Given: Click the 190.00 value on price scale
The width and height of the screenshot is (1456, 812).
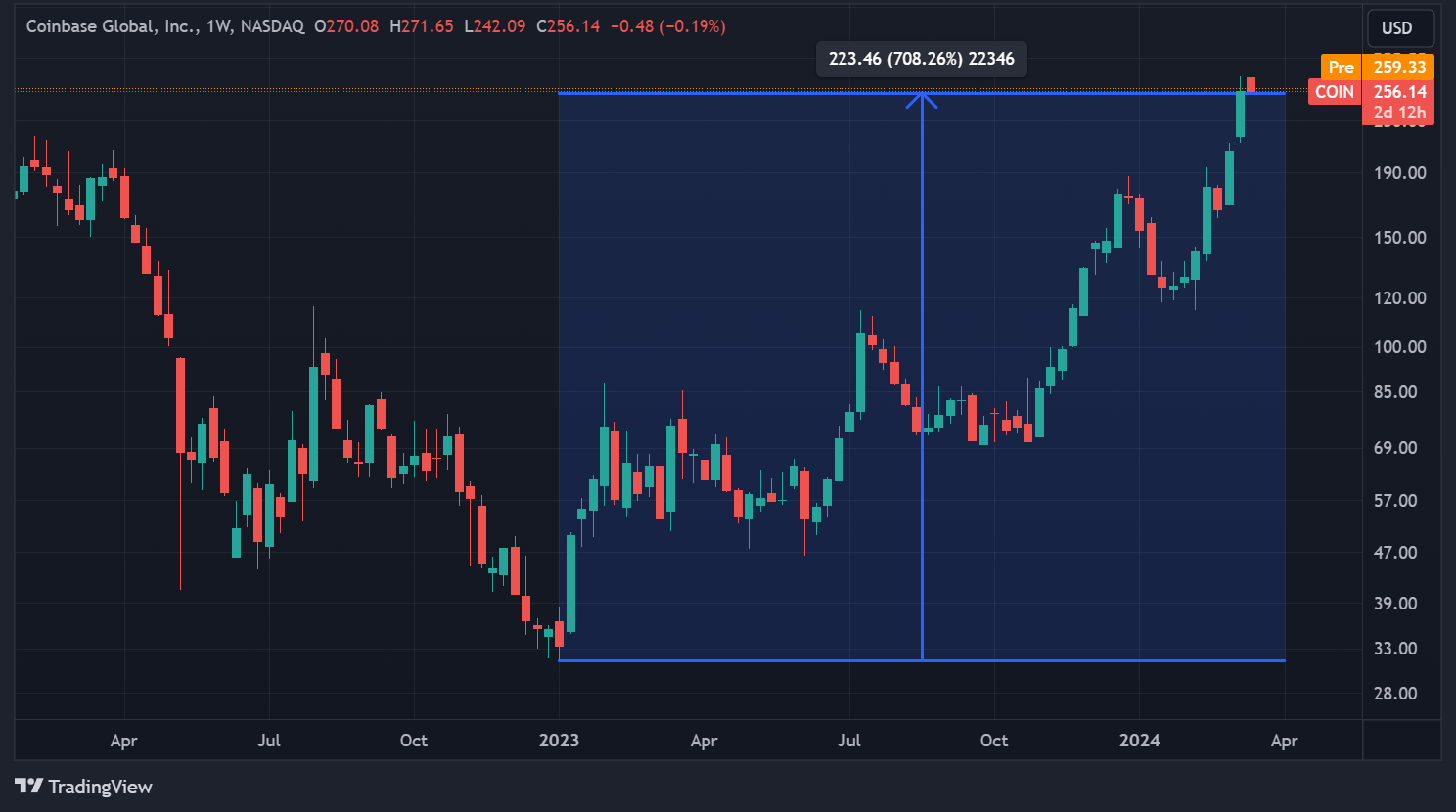Looking at the screenshot, I should pos(1398,172).
